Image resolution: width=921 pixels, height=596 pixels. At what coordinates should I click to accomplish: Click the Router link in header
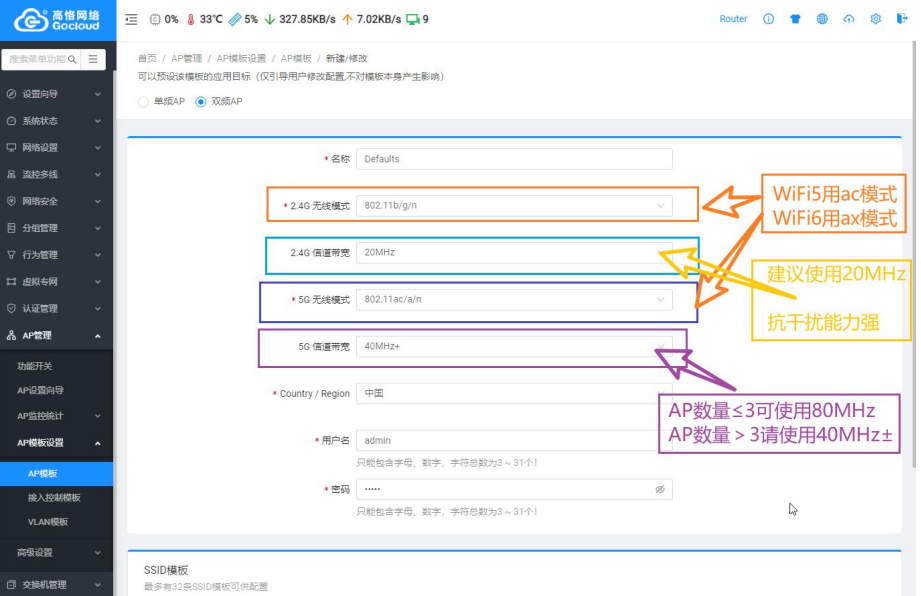click(x=733, y=19)
